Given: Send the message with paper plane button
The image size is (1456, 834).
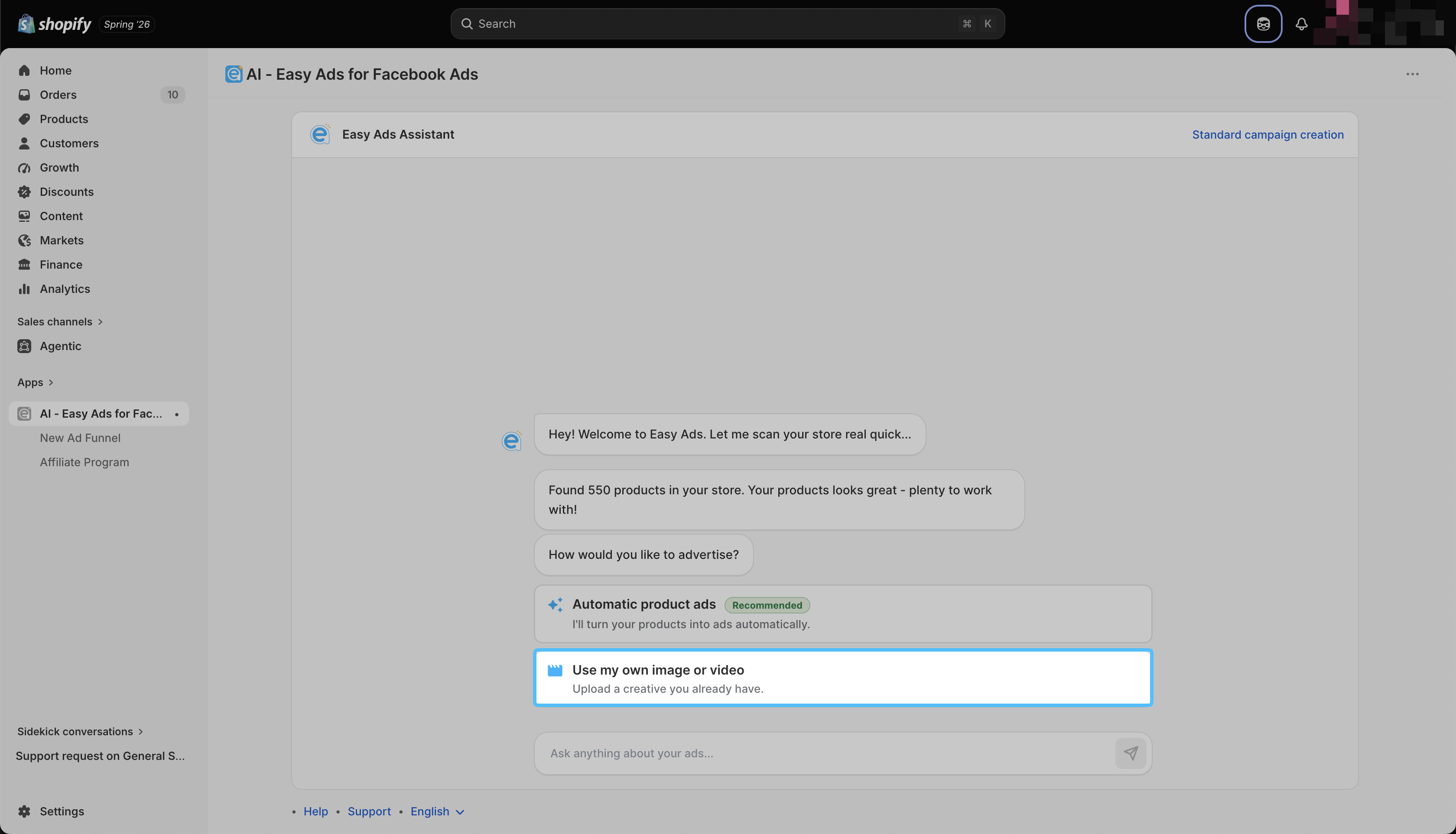Looking at the screenshot, I should (1131, 753).
